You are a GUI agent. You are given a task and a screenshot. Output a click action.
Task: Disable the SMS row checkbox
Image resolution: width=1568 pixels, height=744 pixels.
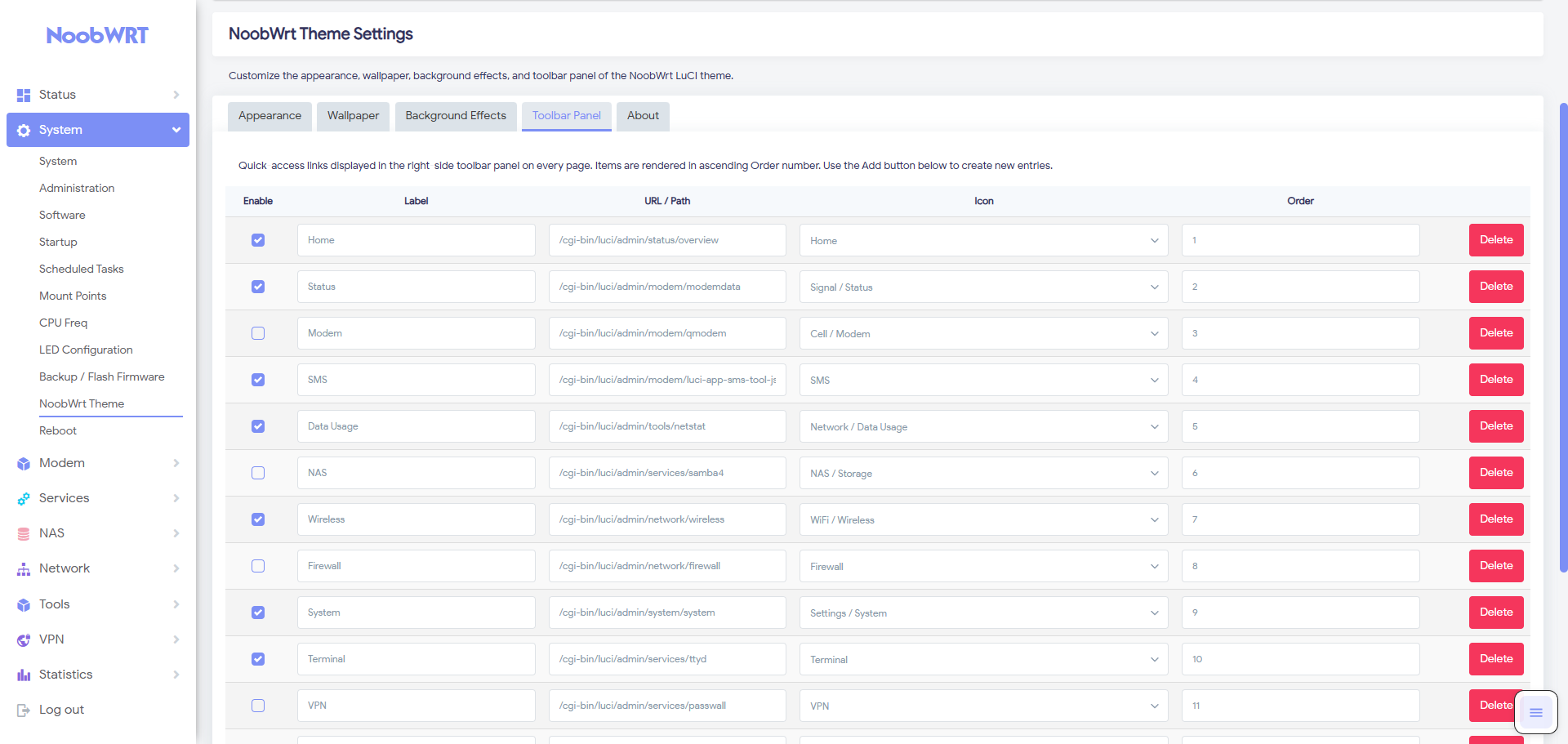[x=258, y=380]
